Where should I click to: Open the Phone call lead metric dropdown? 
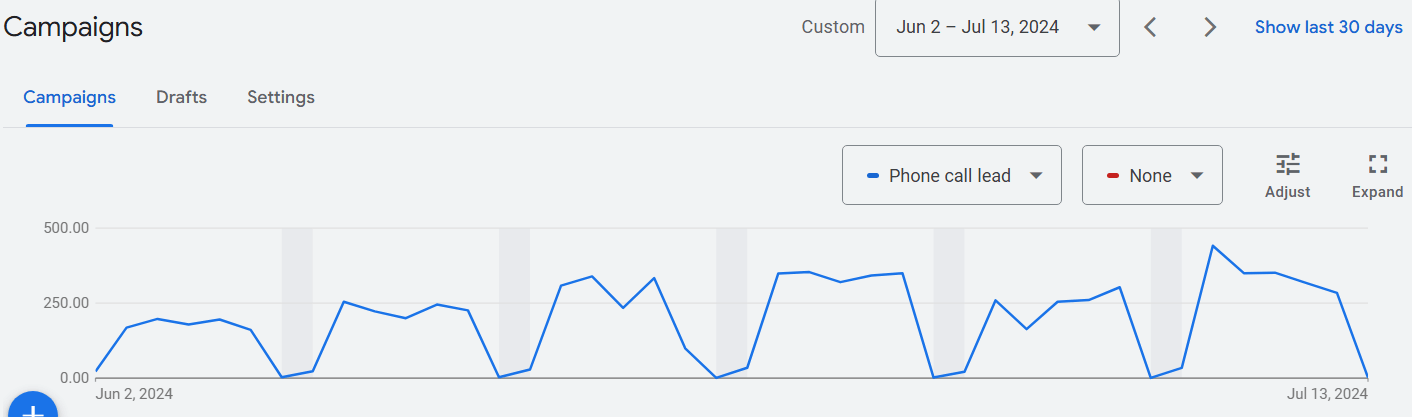pos(951,176)
